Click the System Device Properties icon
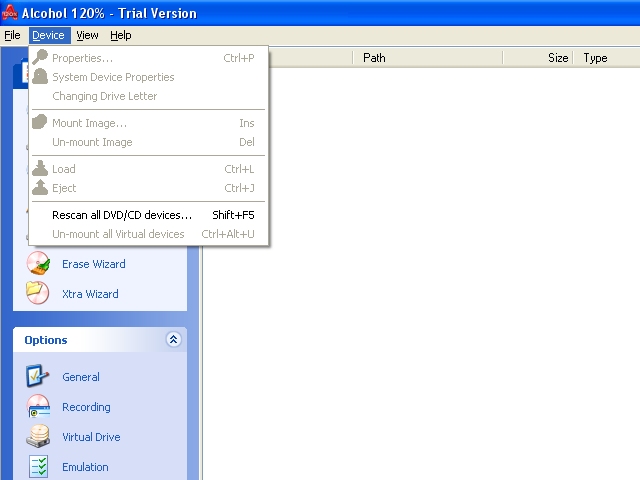The image size is (640, 480). pyautogui.click(x=40, y=76)
